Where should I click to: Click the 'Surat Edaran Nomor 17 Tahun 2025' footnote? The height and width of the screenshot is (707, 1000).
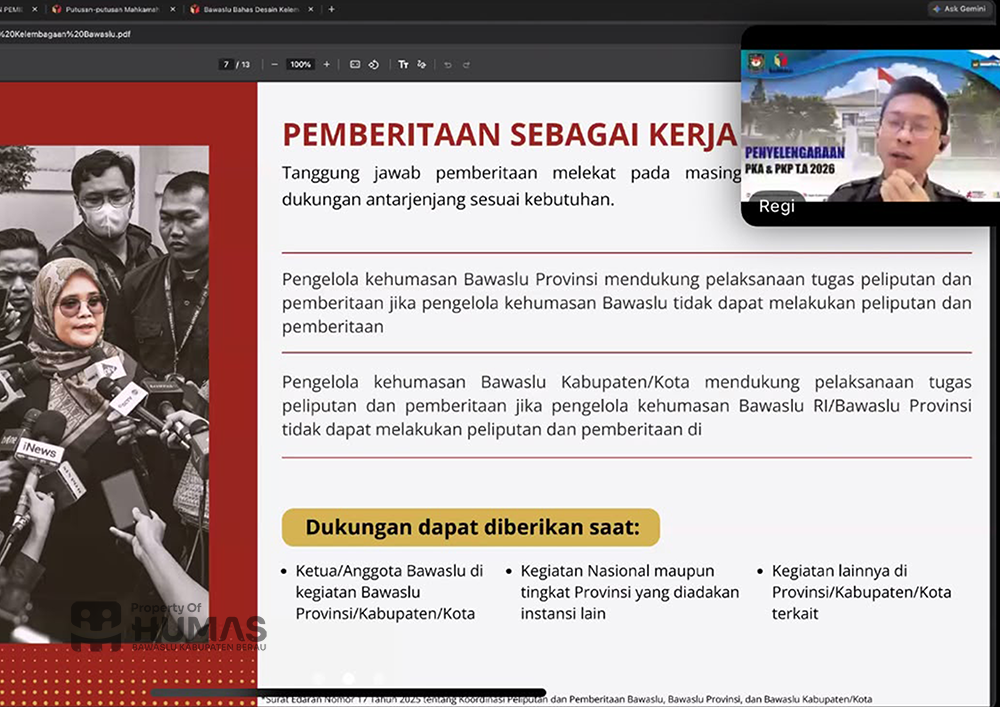click(568, 699)
